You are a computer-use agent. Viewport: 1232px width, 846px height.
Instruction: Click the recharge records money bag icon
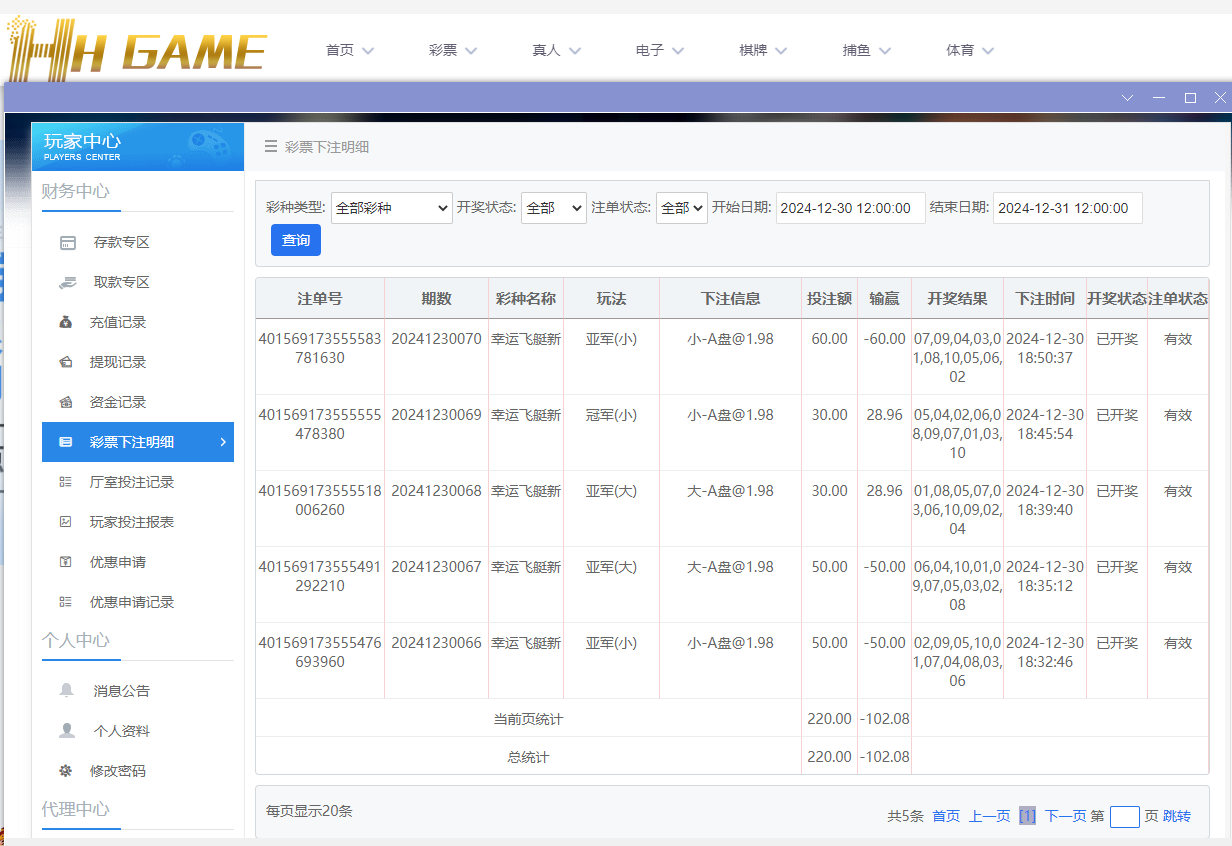pos(66,322)
